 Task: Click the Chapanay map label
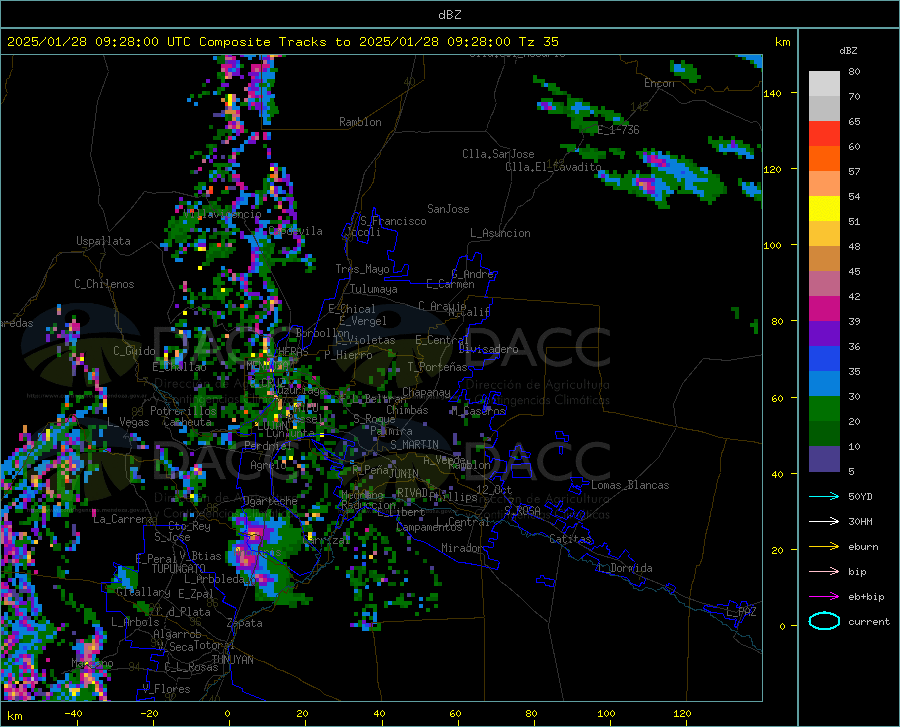pos(426,392)
